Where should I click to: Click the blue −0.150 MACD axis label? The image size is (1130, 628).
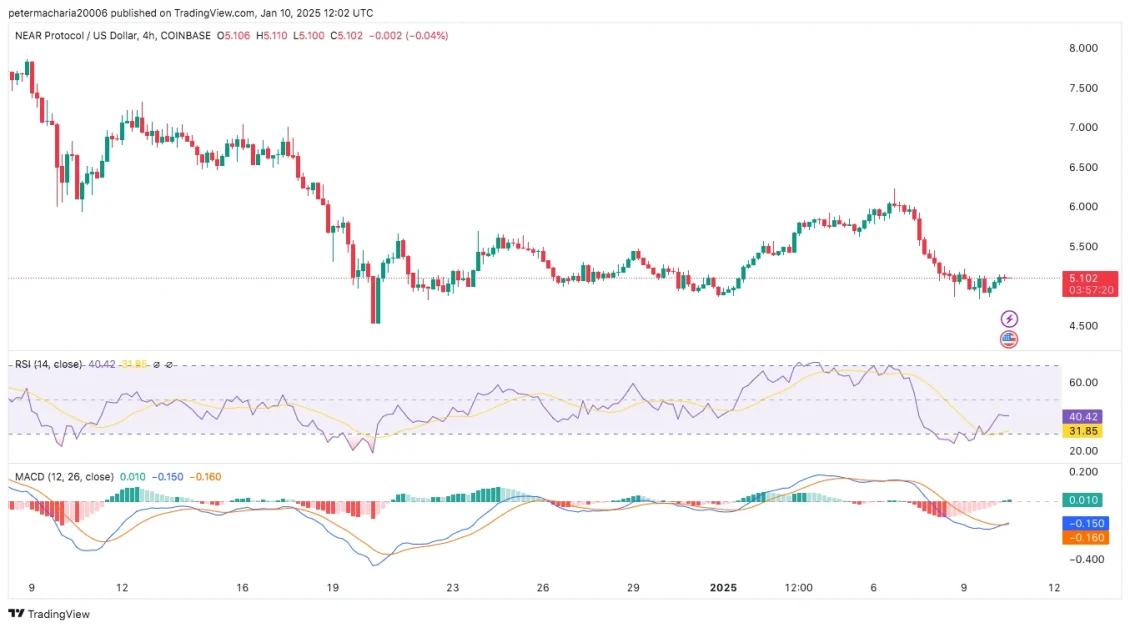pyautogui.click(x=1085, y=523)
